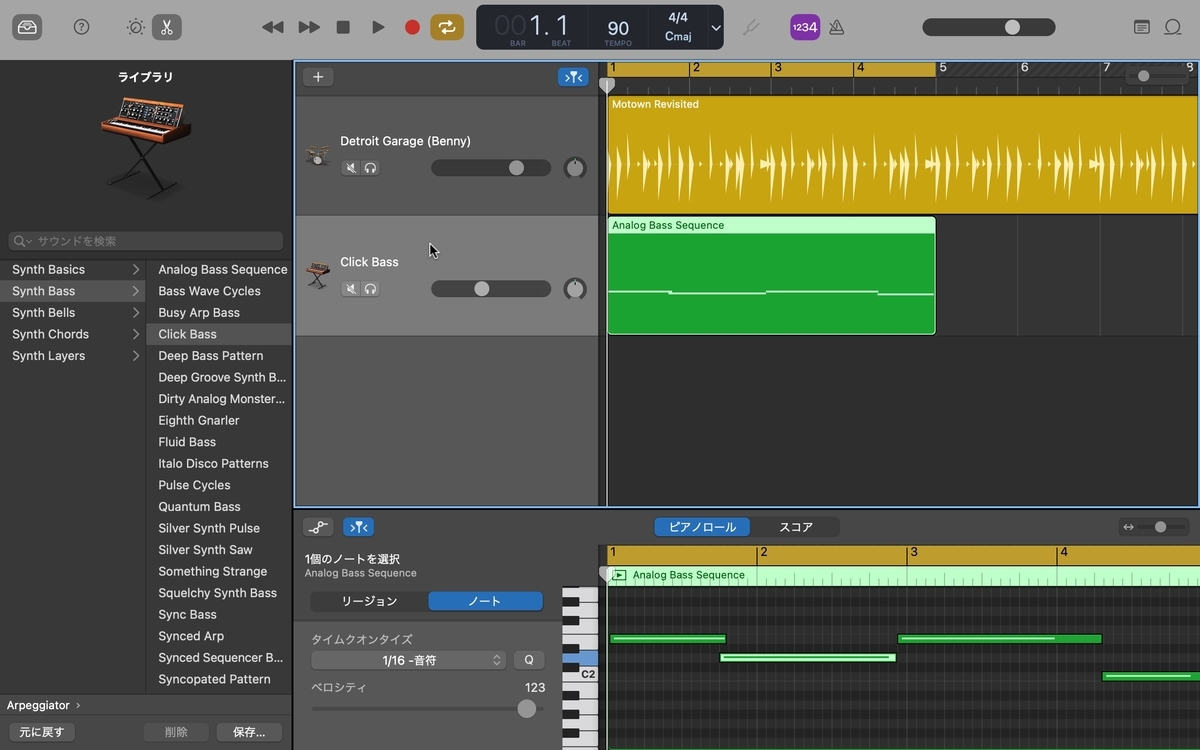Click the Click Bass synth track icon

[x=318, y=276]
